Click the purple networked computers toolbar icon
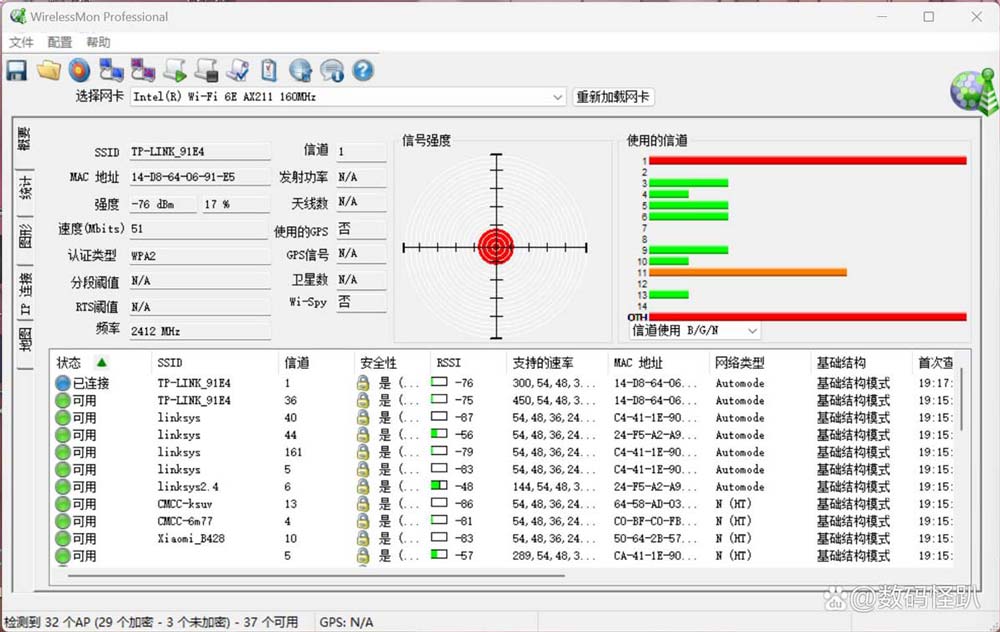The width and height of the screenshot is (1000, 632). (x=143, y=70)
